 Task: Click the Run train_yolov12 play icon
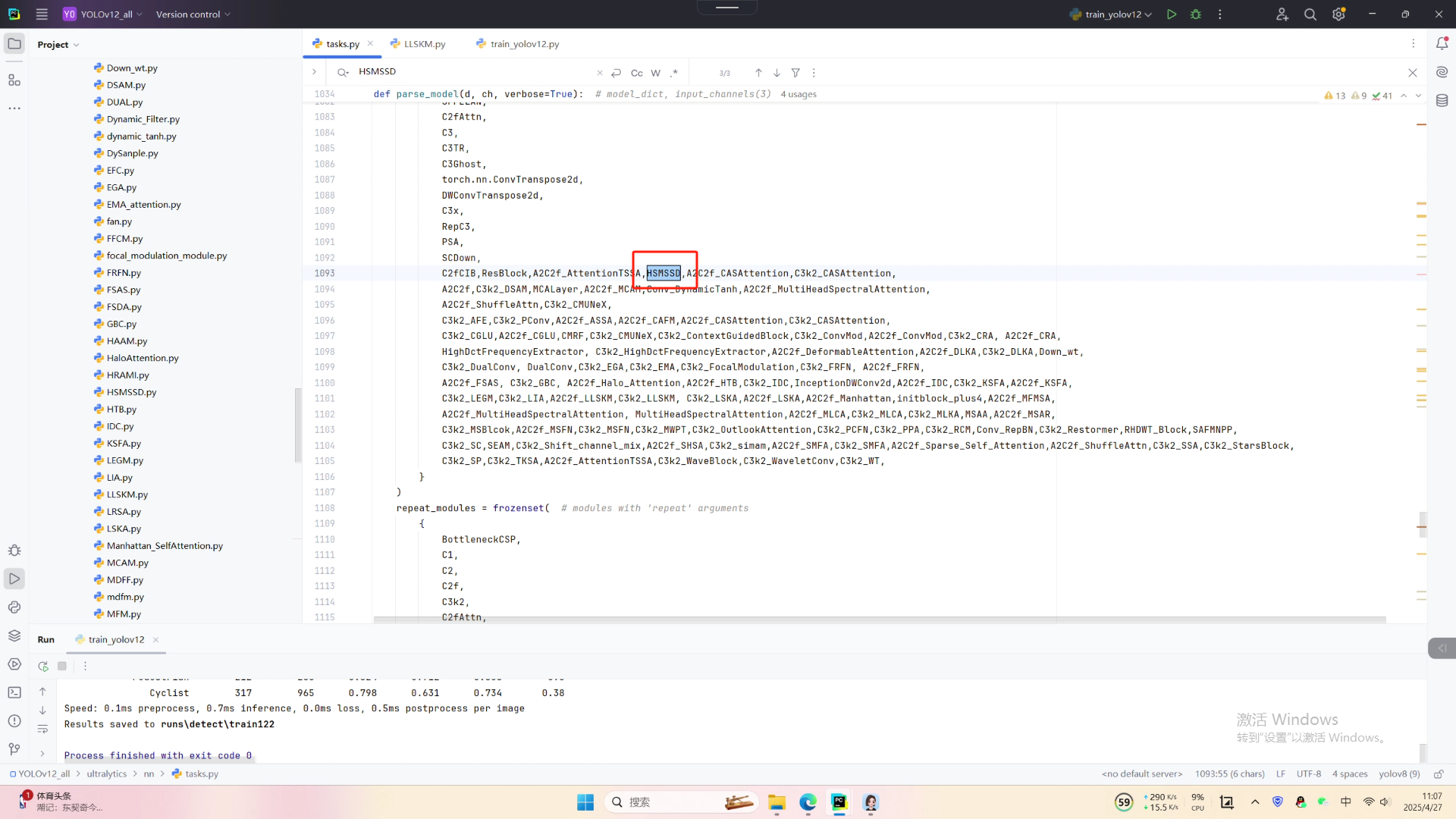(x=1172, y=14)
